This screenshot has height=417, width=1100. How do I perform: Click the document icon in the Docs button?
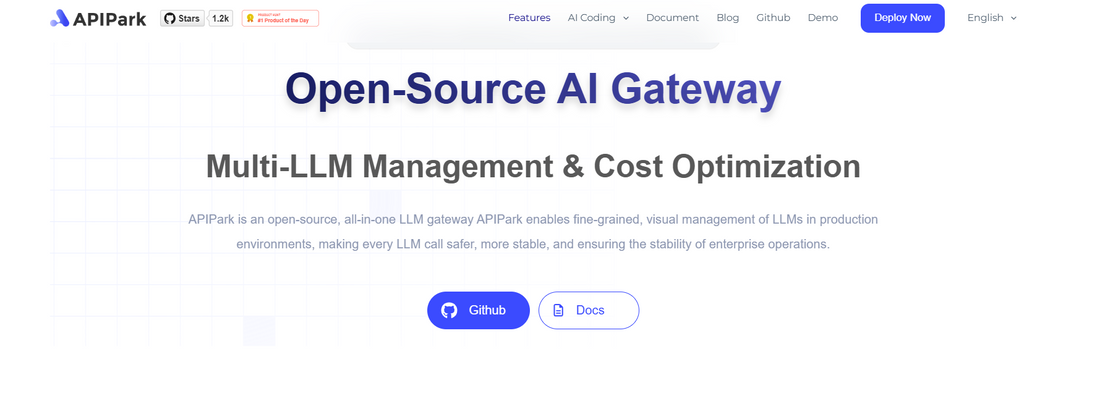(x=559, y=310)
